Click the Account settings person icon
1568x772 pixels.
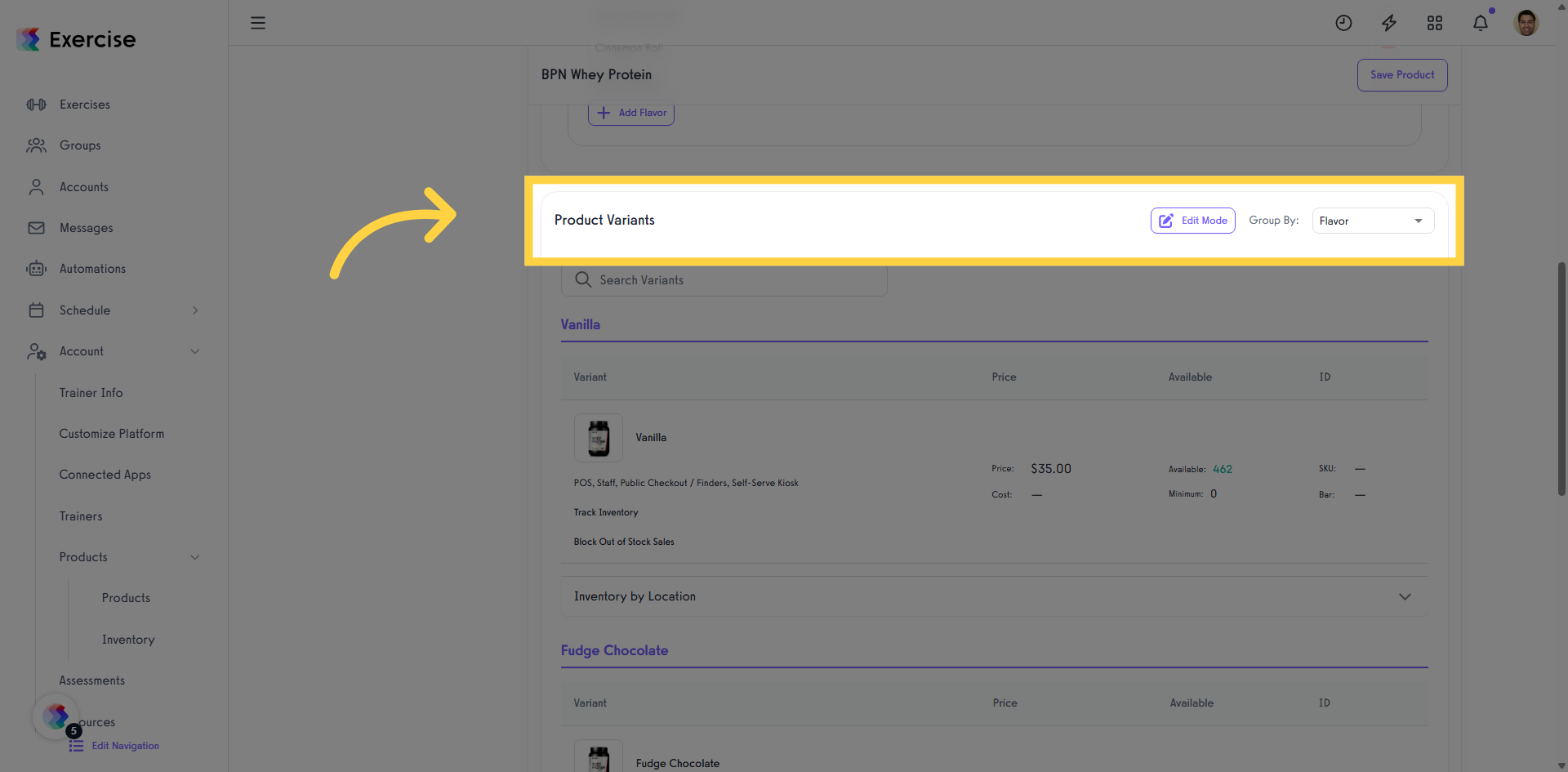pos(36,351)
